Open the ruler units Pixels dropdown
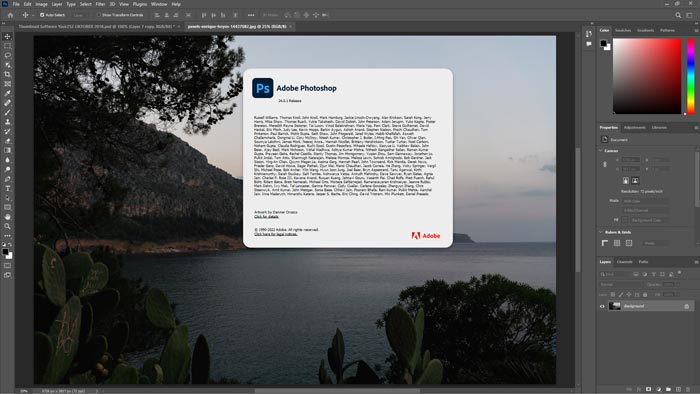The height and width of the screenshot is (394, 700). (x=655, y=243)
